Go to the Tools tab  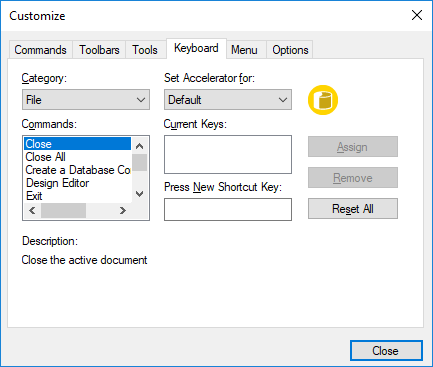[x=145, y=50]
